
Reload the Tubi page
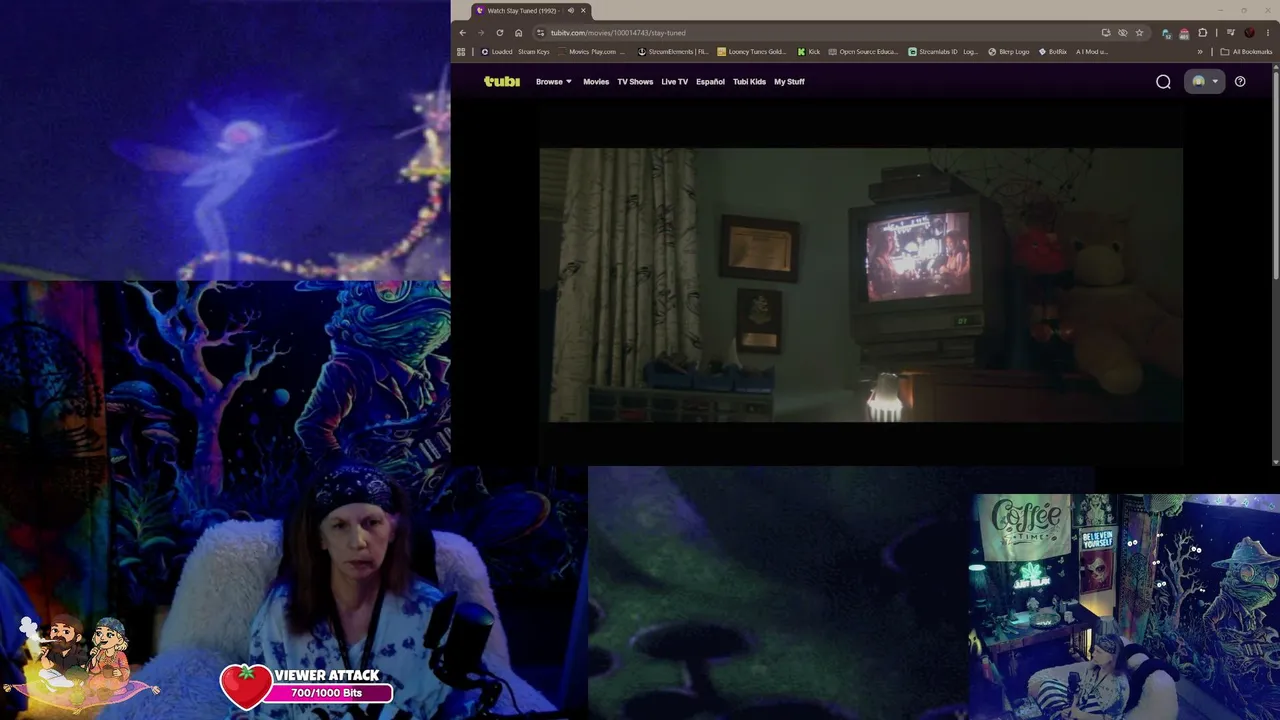click(500, 33)
